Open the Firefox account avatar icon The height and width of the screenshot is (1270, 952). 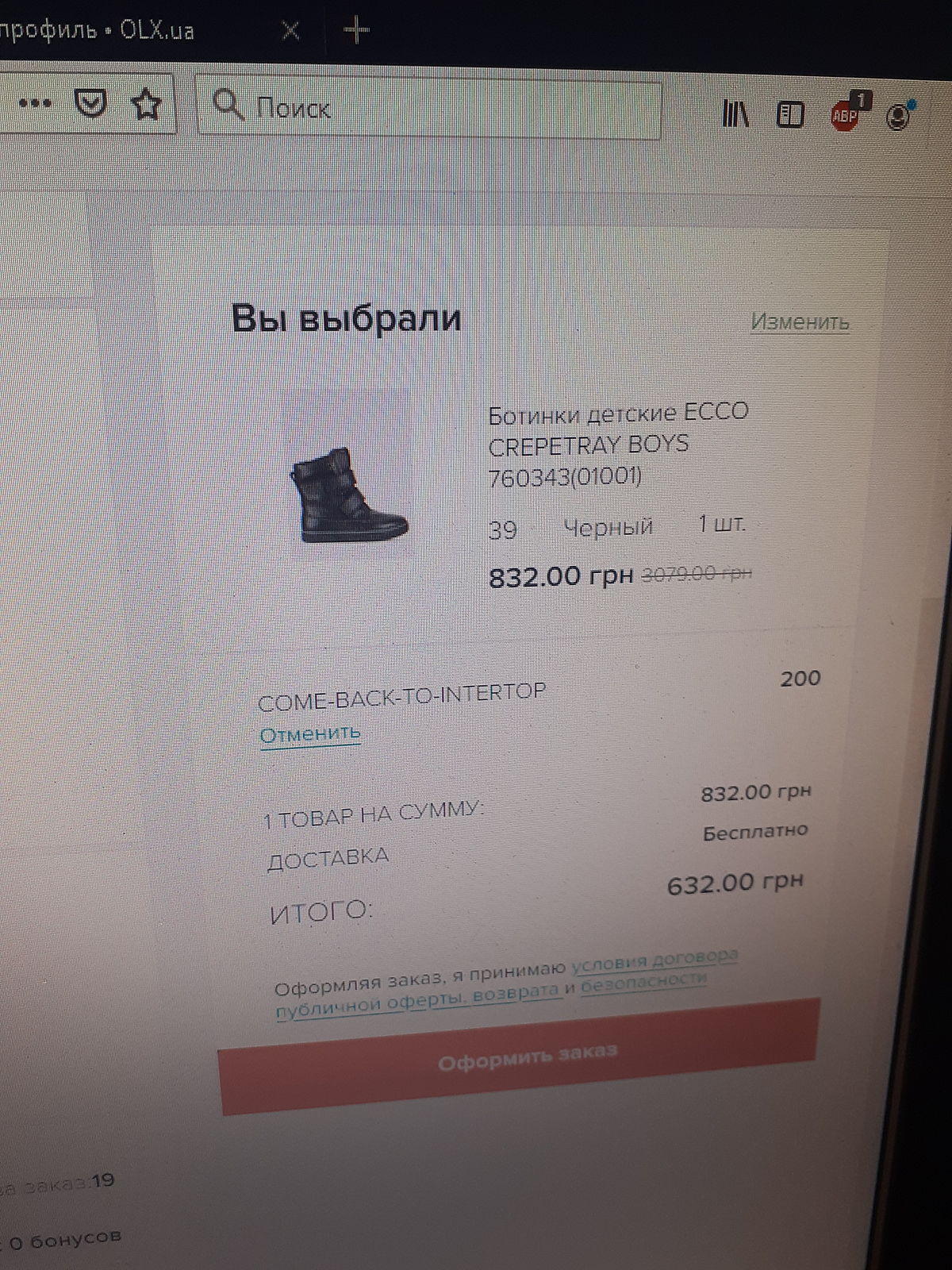[900, 116]
